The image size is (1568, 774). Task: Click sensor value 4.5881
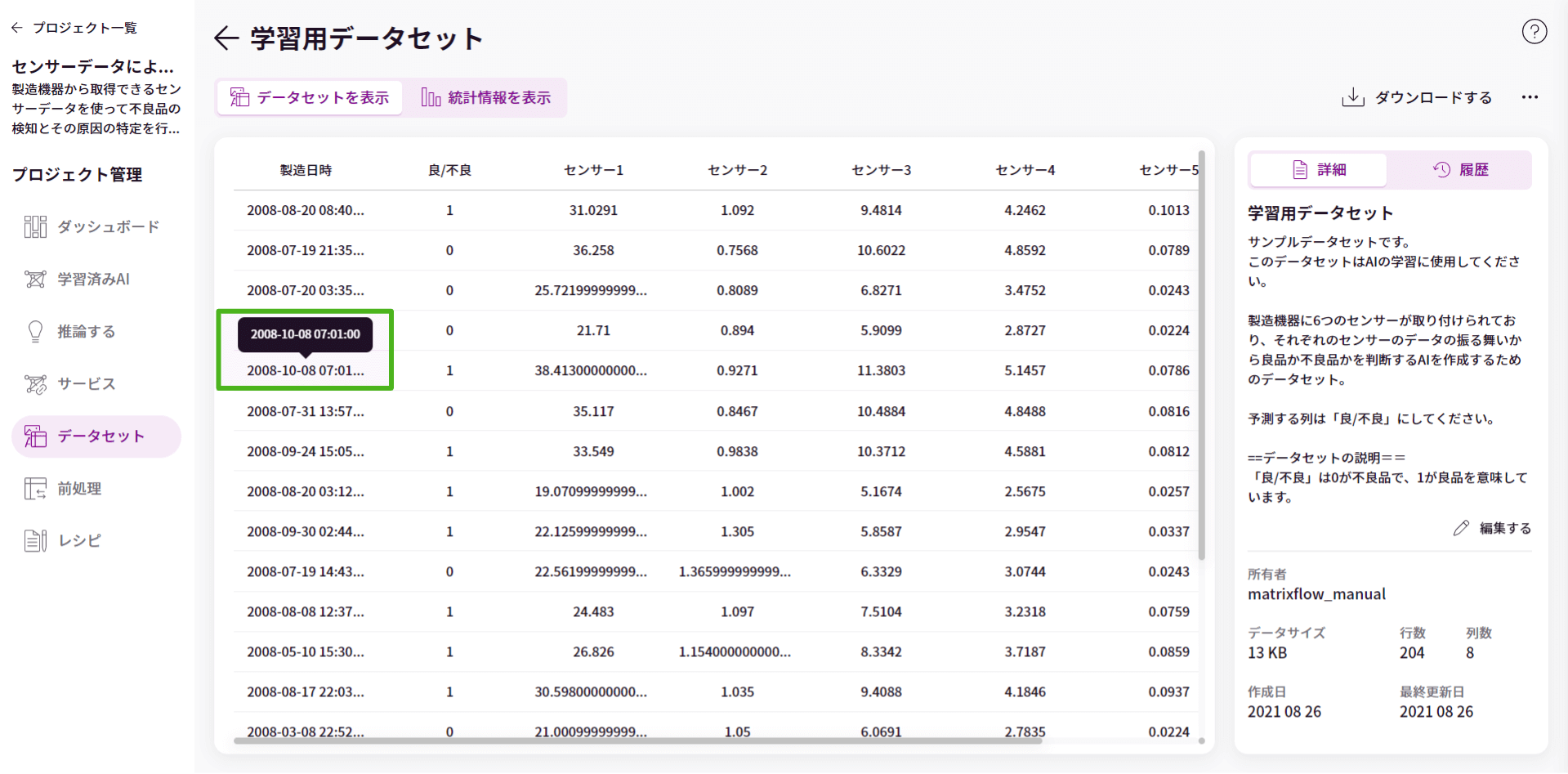(x=1025, y=451)
